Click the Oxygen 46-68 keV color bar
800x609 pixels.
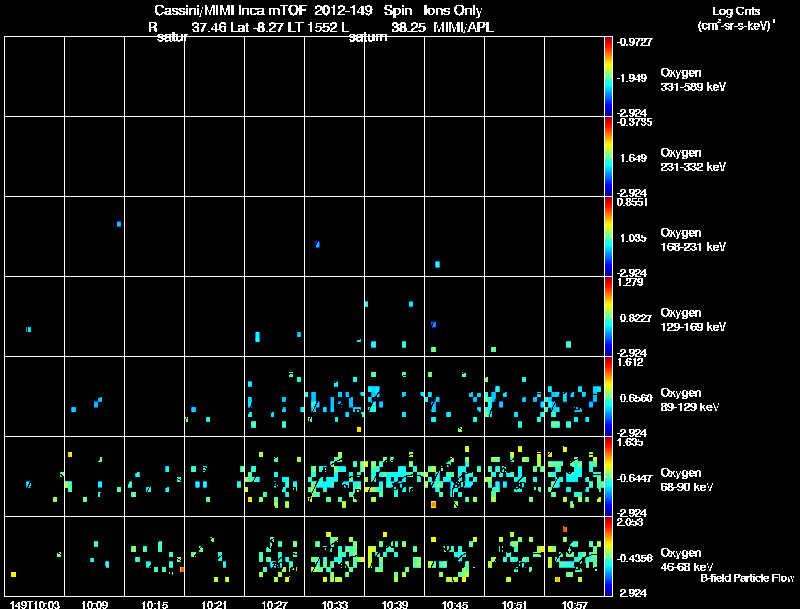(608, 556)
